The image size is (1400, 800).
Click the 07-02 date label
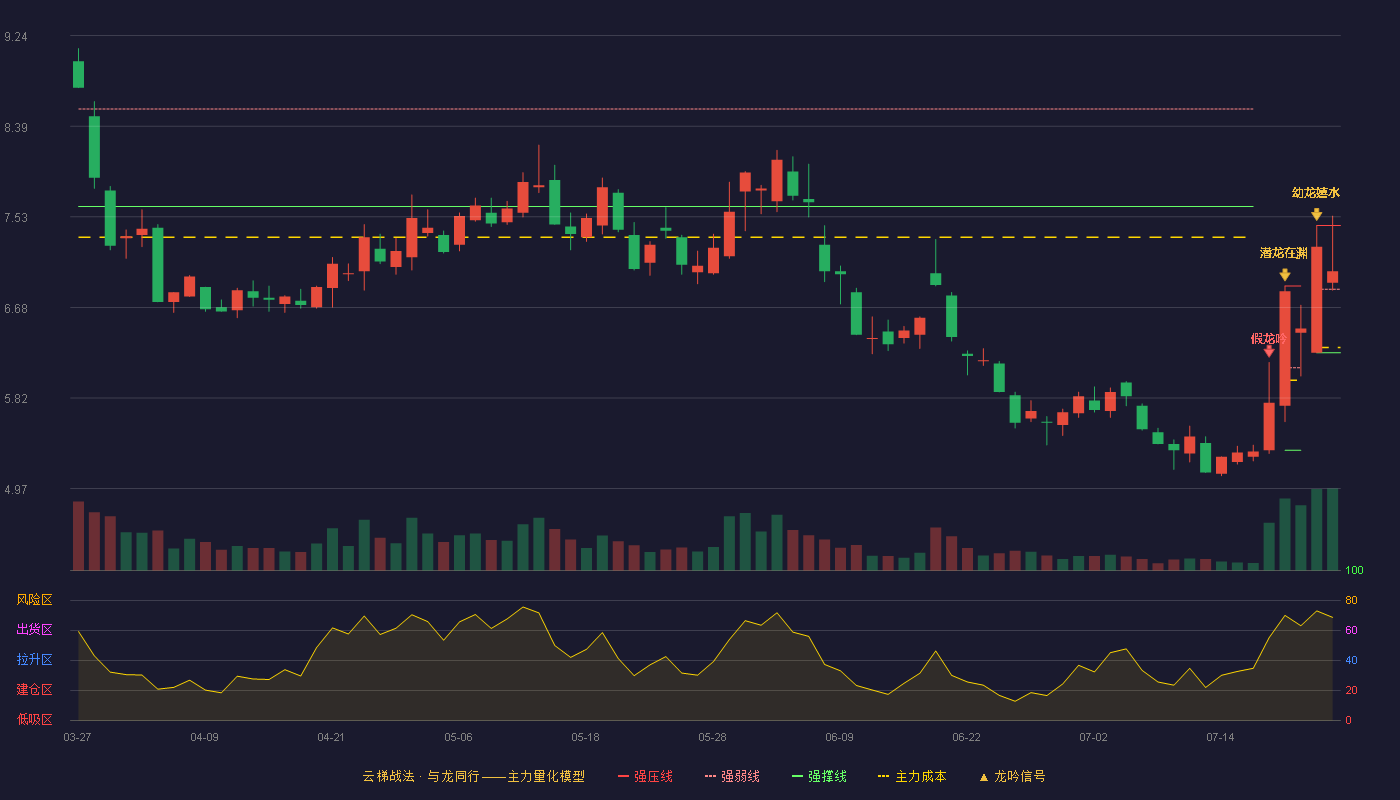pyautogui.click(x=1093, y=737)
